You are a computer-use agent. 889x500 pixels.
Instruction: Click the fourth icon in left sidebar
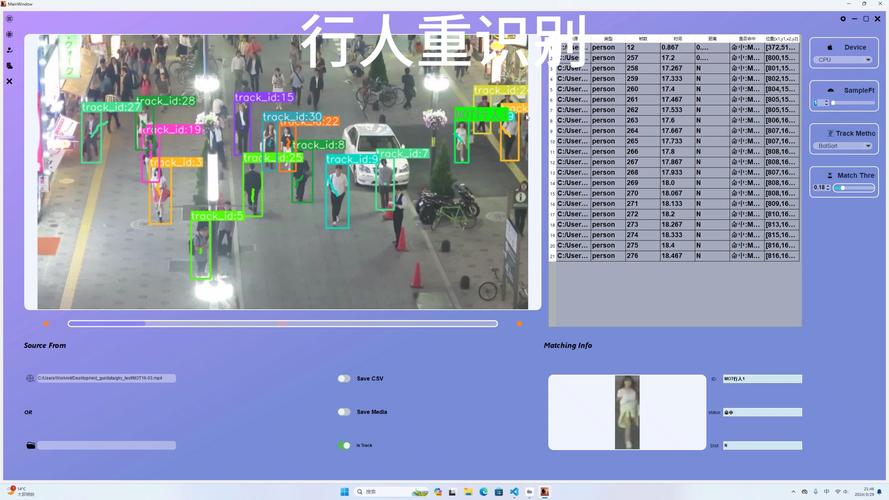tap(9, 66)
